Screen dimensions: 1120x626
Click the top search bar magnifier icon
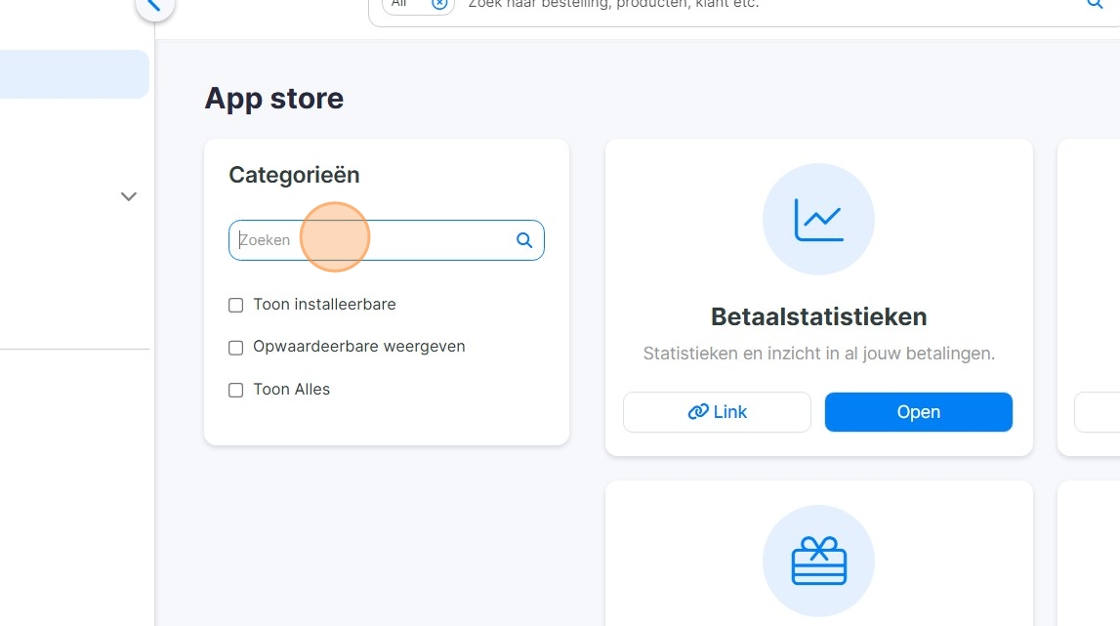coord(1094,4)
